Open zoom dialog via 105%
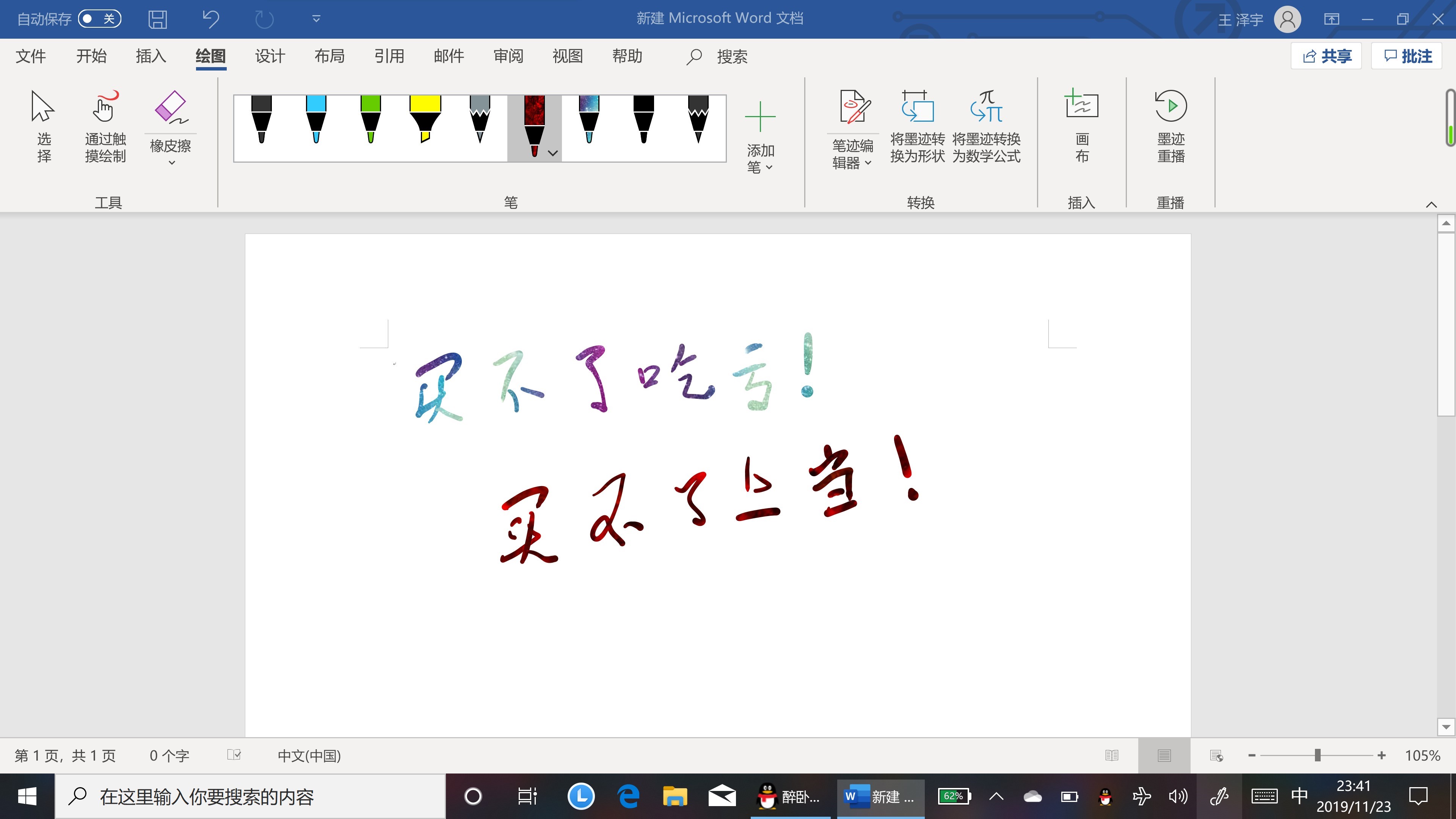Screen dimensions: 1456x819 pyautogui.click(x=1423, y=756)
